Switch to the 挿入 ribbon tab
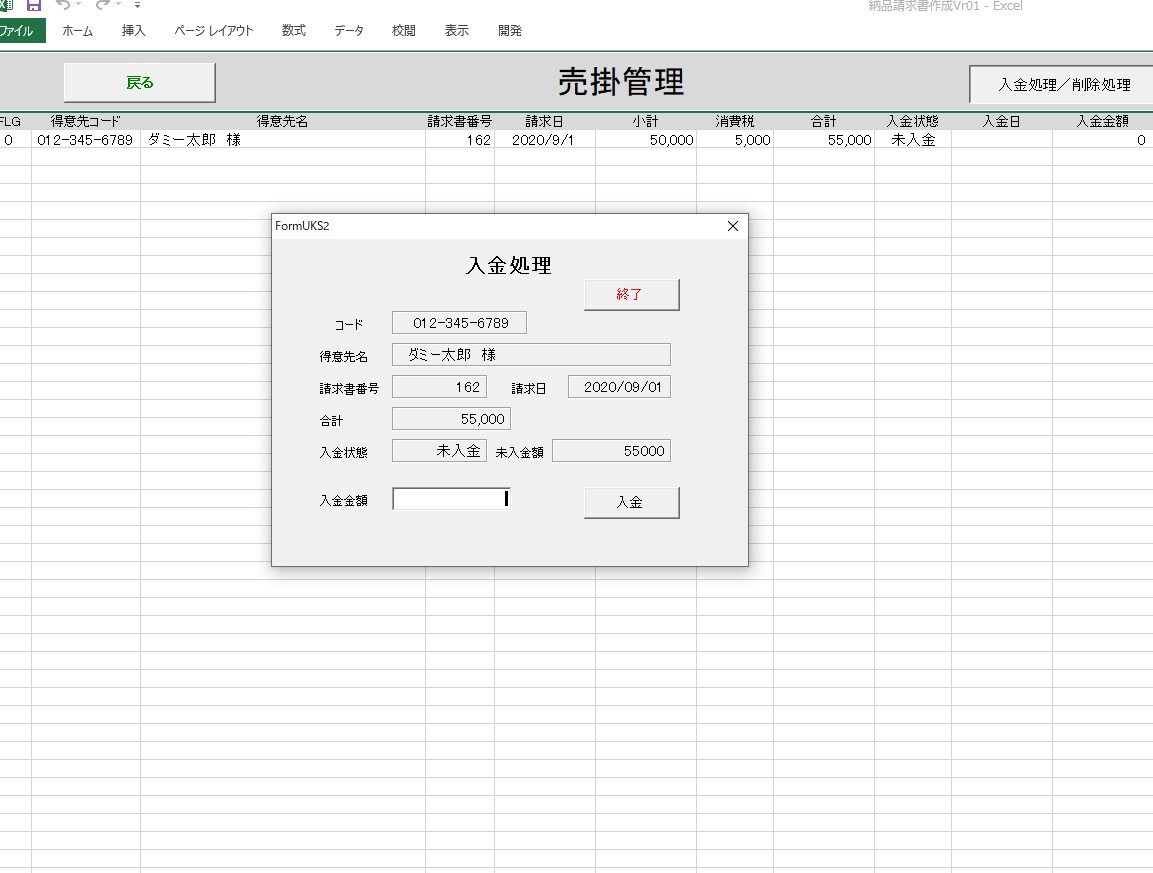1153x873 pixels. (x=133, y=31)
